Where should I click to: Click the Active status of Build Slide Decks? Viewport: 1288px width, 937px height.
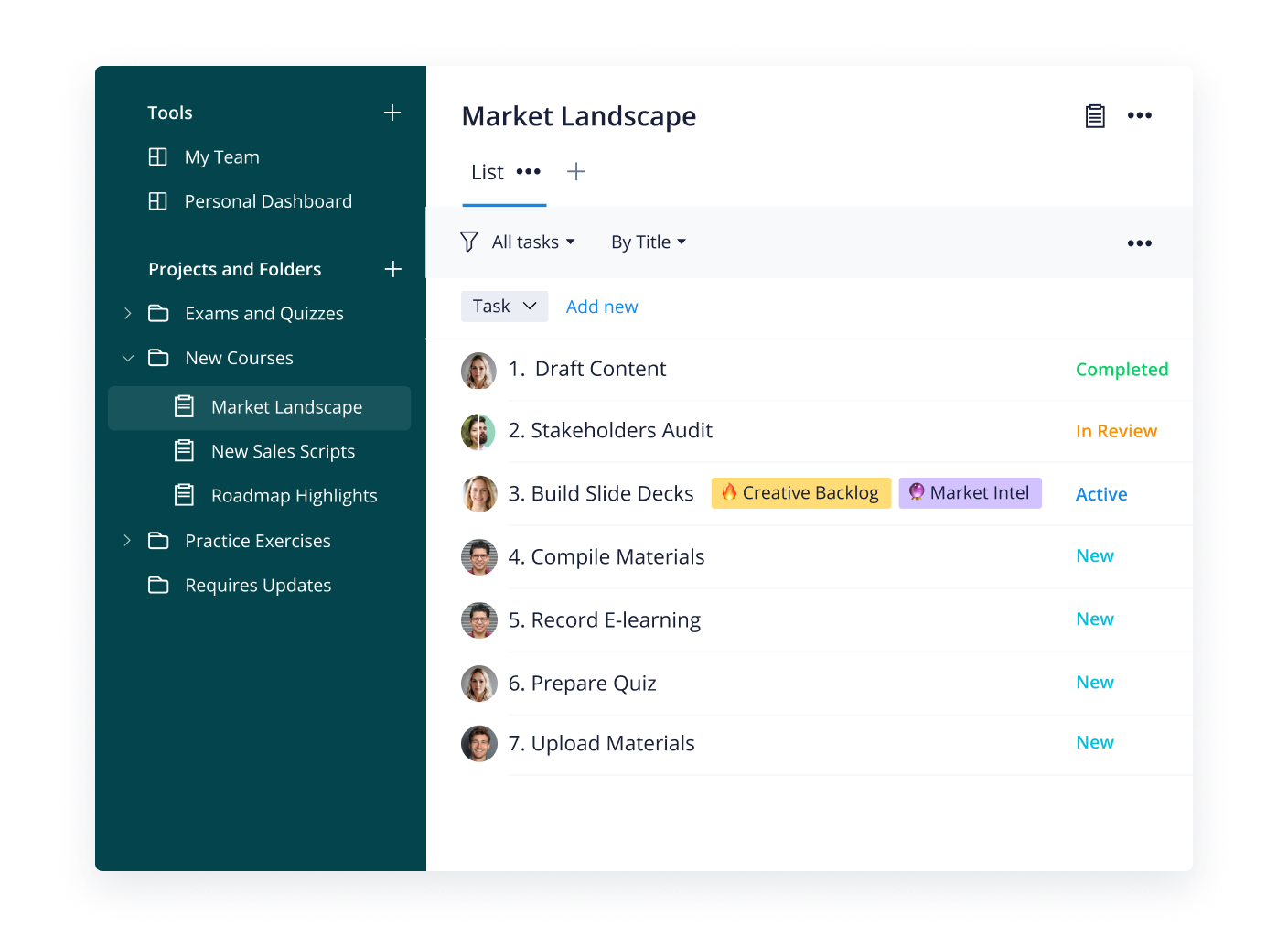1101,494
